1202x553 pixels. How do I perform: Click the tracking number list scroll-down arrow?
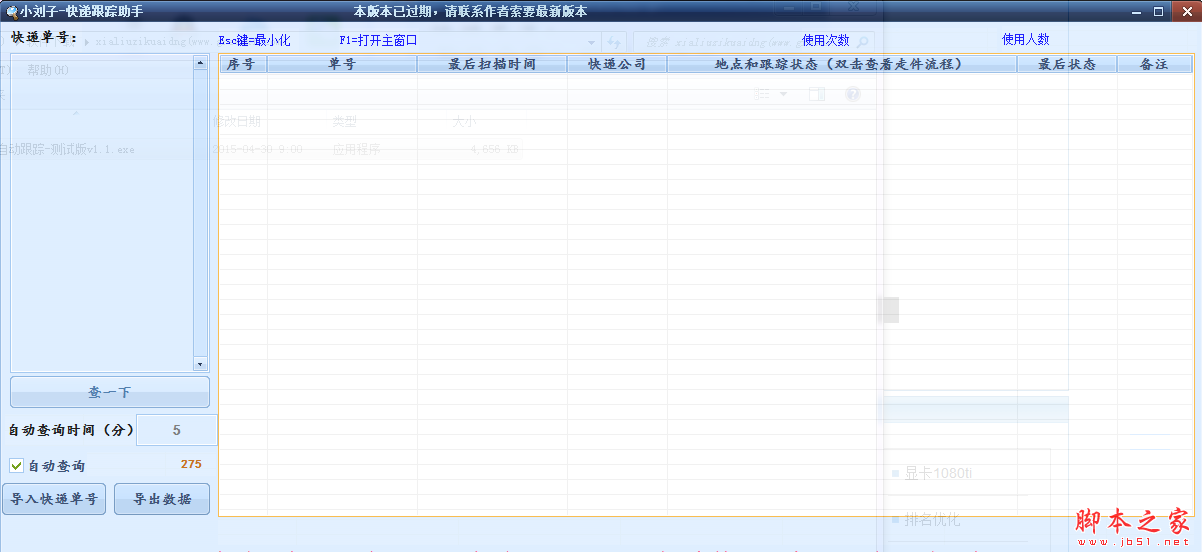click(x=200, y=365)
